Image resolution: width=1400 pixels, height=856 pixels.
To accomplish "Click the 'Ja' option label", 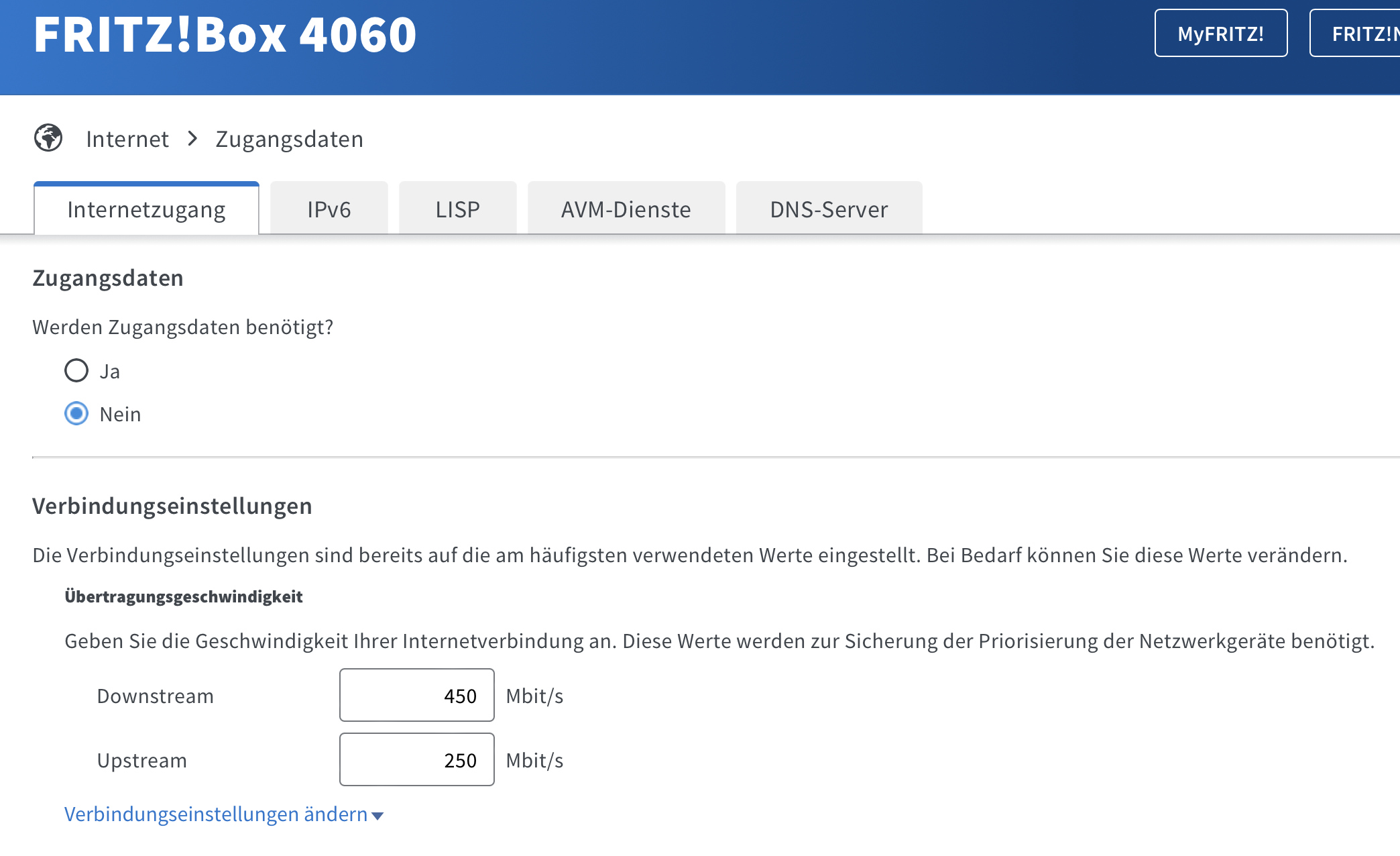I will coord(110,372).
